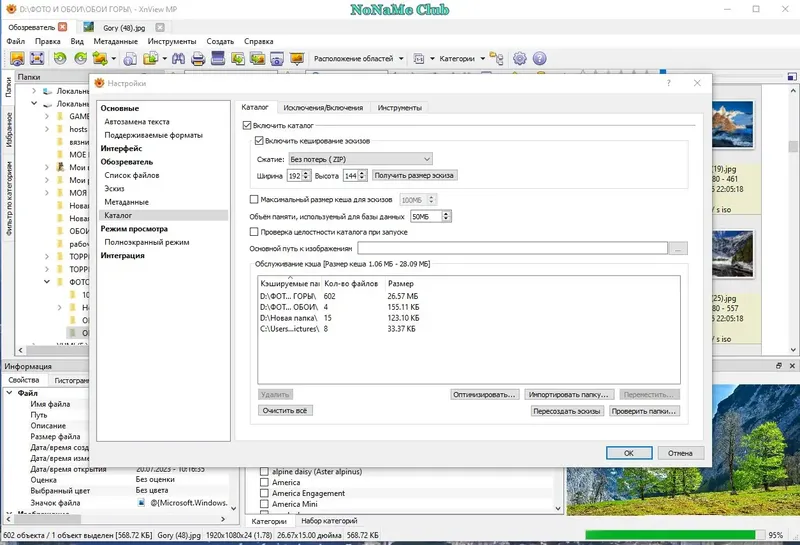Tick the 'alpine daisy (Aster alpinus)' category
The image size is (800, 545).
[x=264, y=472]
